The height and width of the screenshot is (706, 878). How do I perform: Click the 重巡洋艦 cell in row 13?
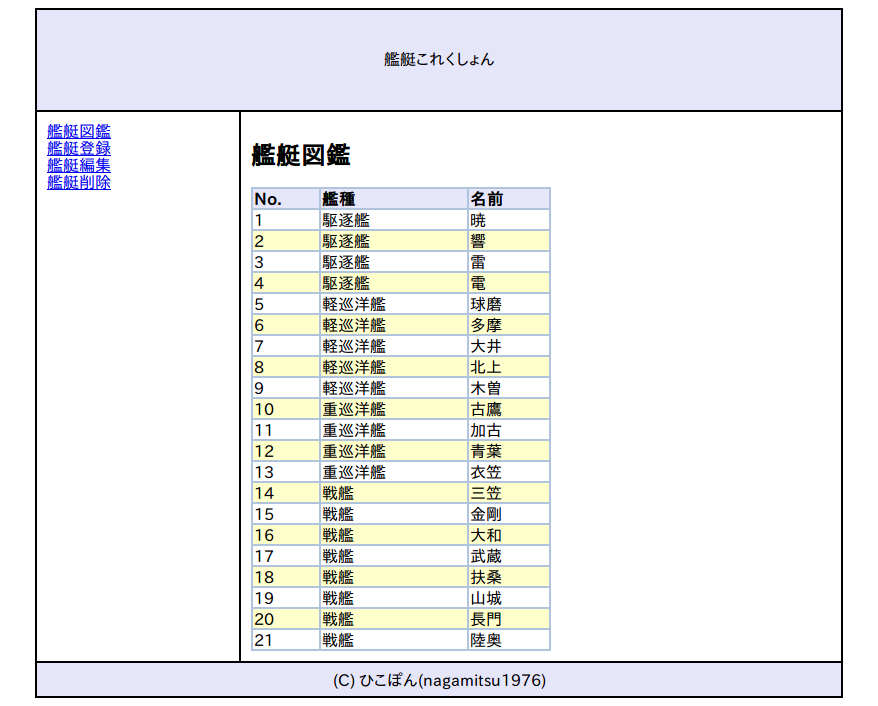click(394, 472)
